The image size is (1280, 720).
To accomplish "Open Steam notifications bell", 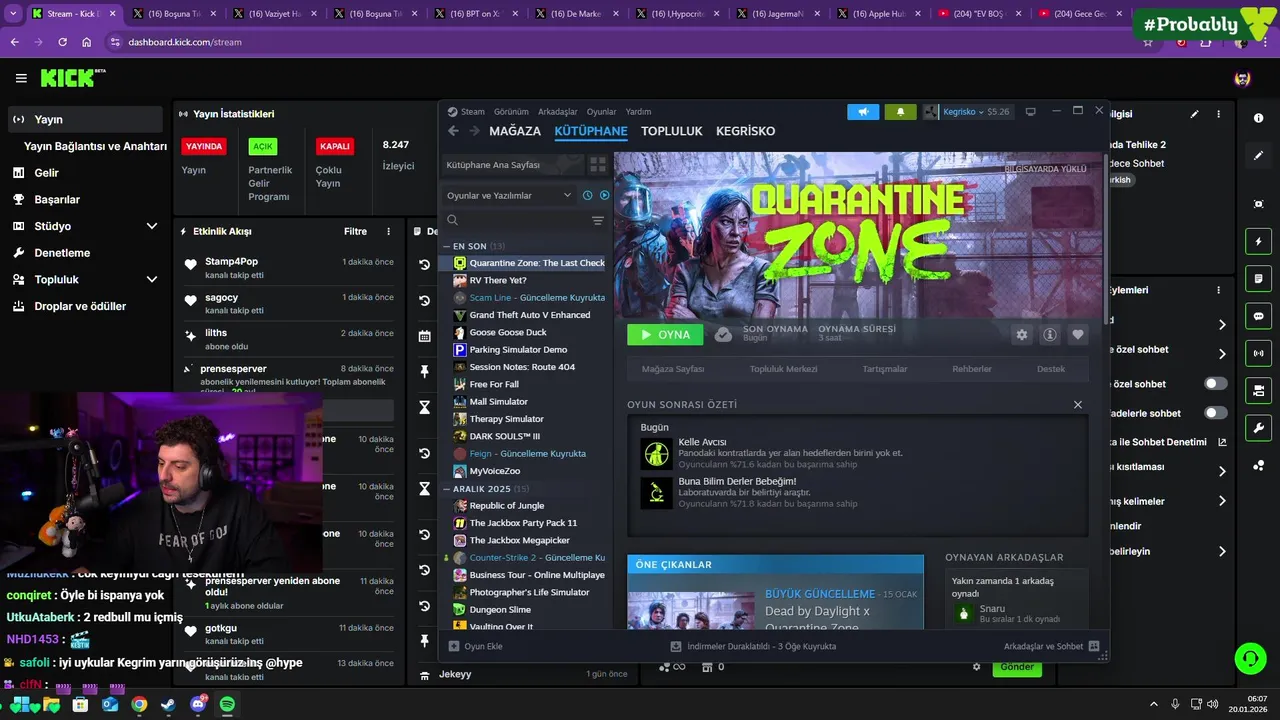I will tap(900, 112).
